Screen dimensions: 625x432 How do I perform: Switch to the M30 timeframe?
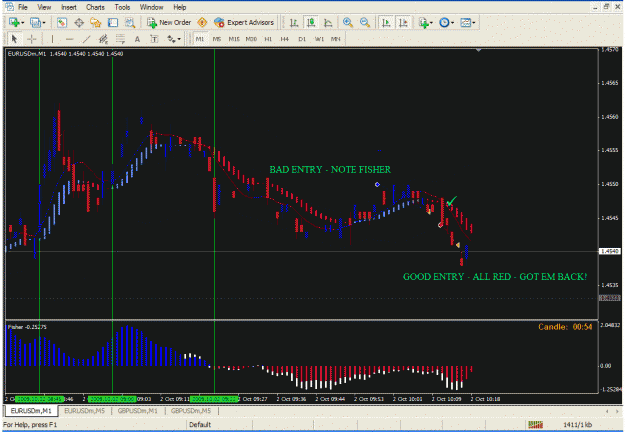(251, 39)
